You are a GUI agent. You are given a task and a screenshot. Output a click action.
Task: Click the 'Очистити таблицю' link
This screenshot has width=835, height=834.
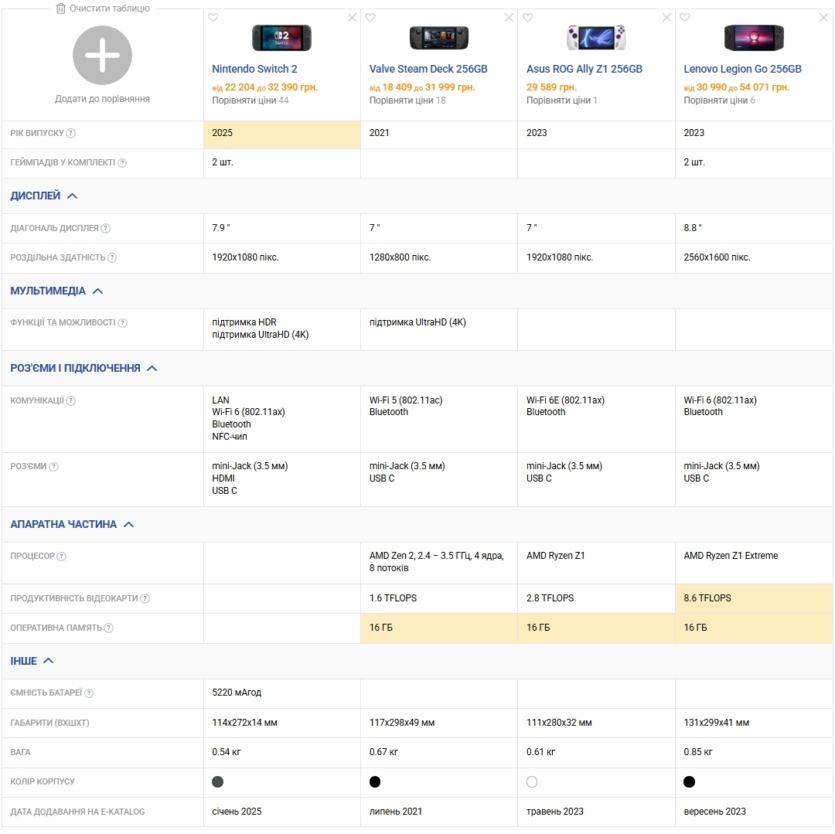110,9
